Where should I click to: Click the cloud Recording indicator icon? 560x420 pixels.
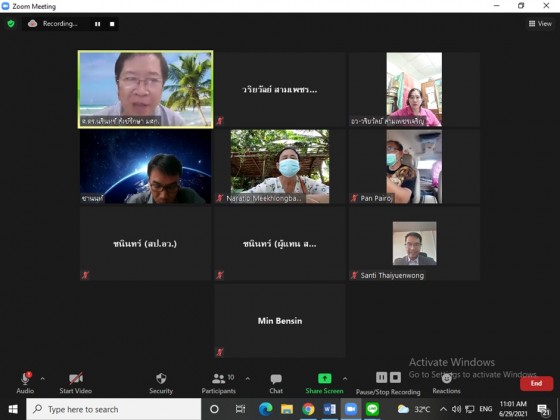coord(32,24)
